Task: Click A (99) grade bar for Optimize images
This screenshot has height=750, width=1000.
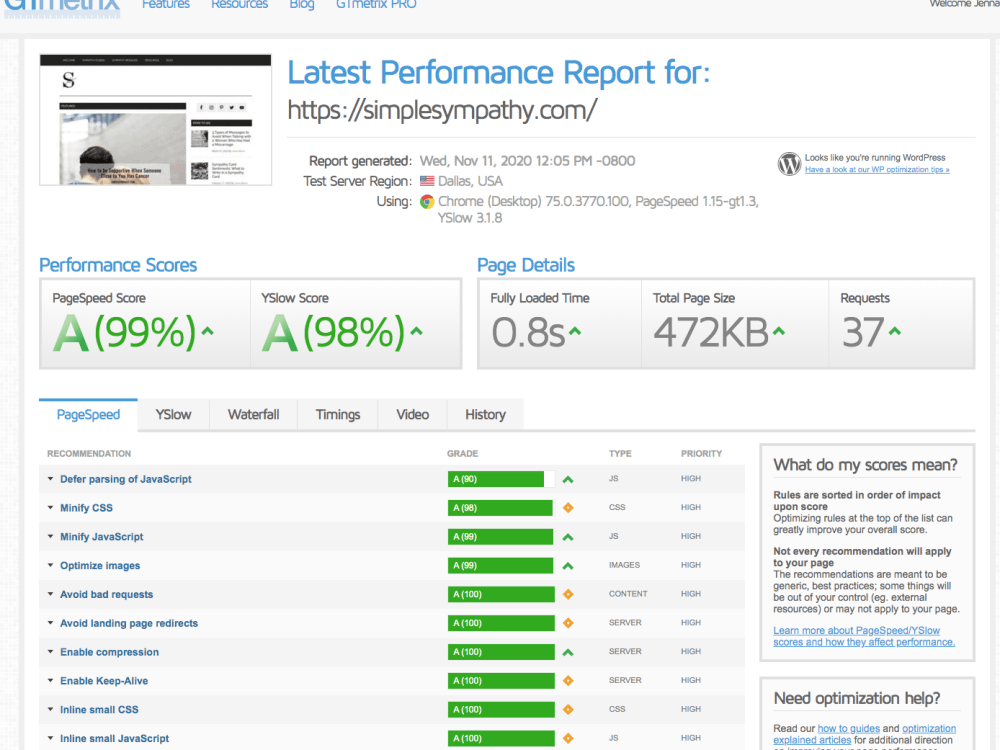Action: pyautogui.click(x=501, y=565)
